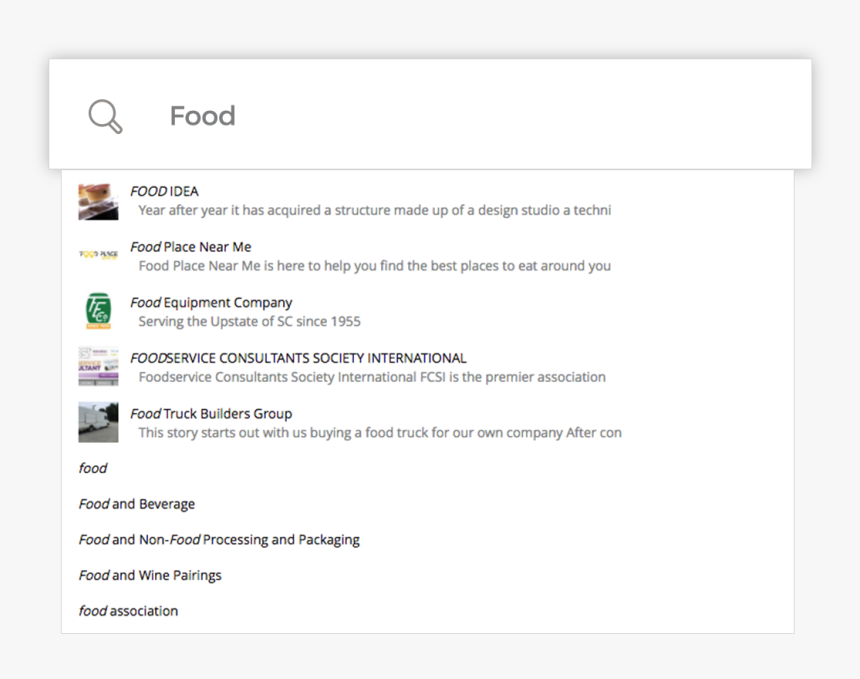This screenshot has width=860, height=679.
Task: Open the Foodservice Consultants Society thumbnail
Action: [x=98, y=366]
